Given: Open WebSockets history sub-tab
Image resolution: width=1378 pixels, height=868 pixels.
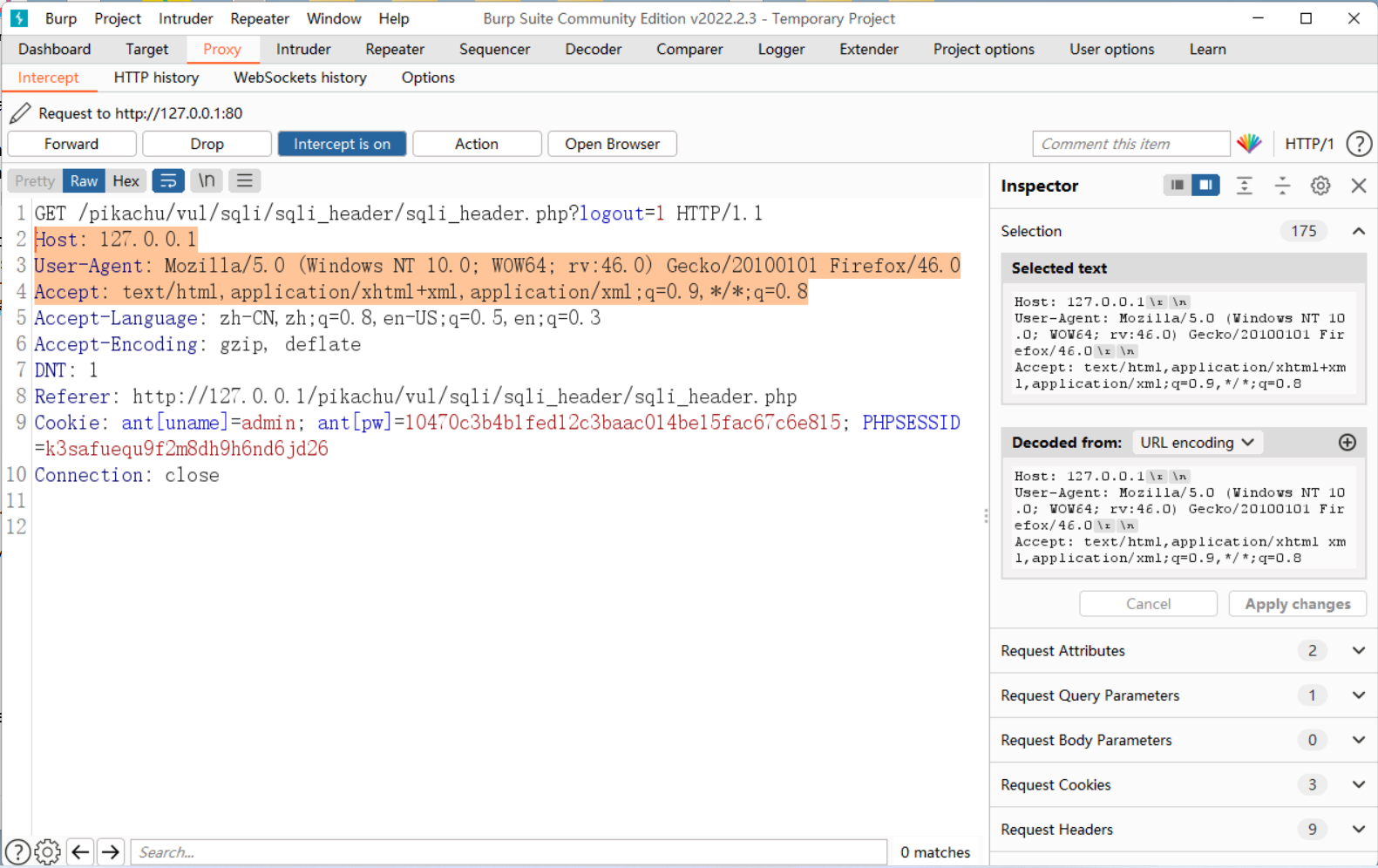Looking at the screenshot, I should [x=300, y=78].
